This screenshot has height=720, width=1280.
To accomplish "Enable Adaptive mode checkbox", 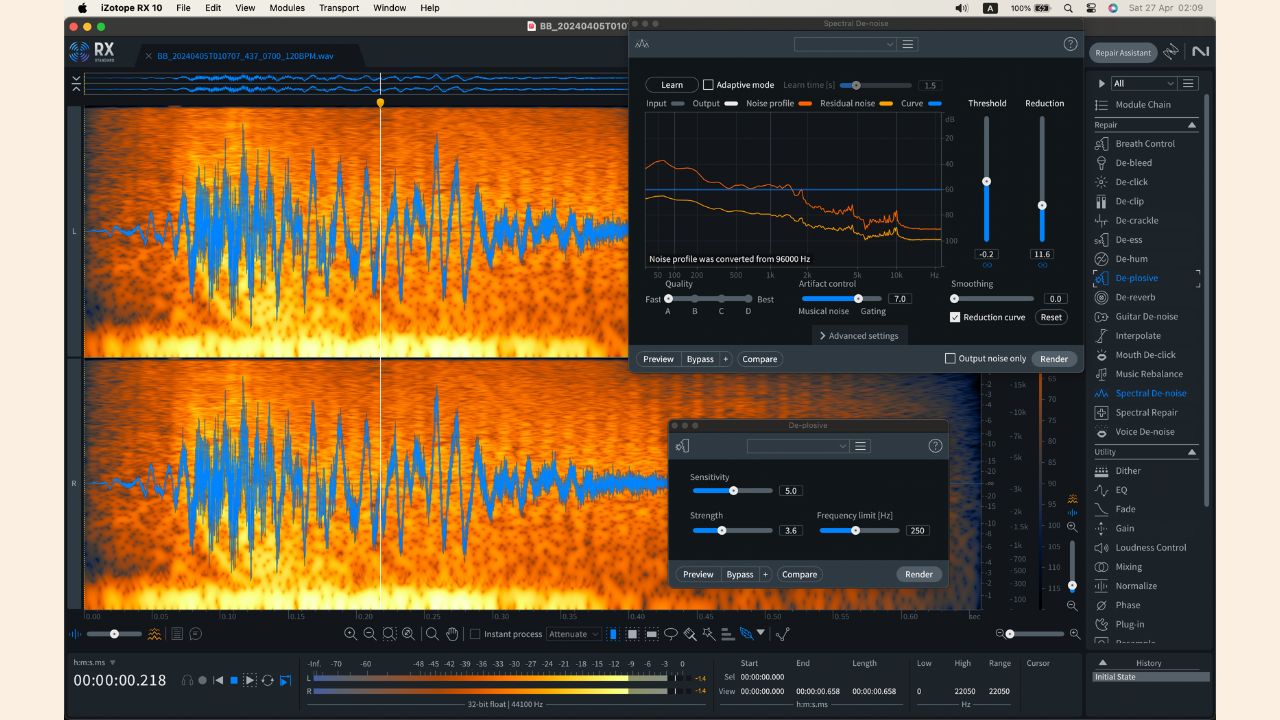I will pyautogui.click(x=708, y=85).
